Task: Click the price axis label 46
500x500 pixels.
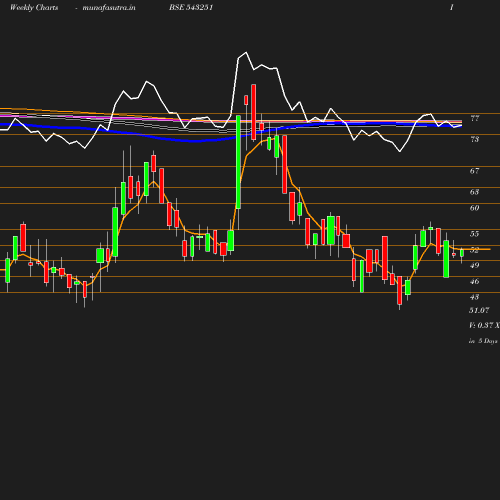Action: tap(475, 281)
